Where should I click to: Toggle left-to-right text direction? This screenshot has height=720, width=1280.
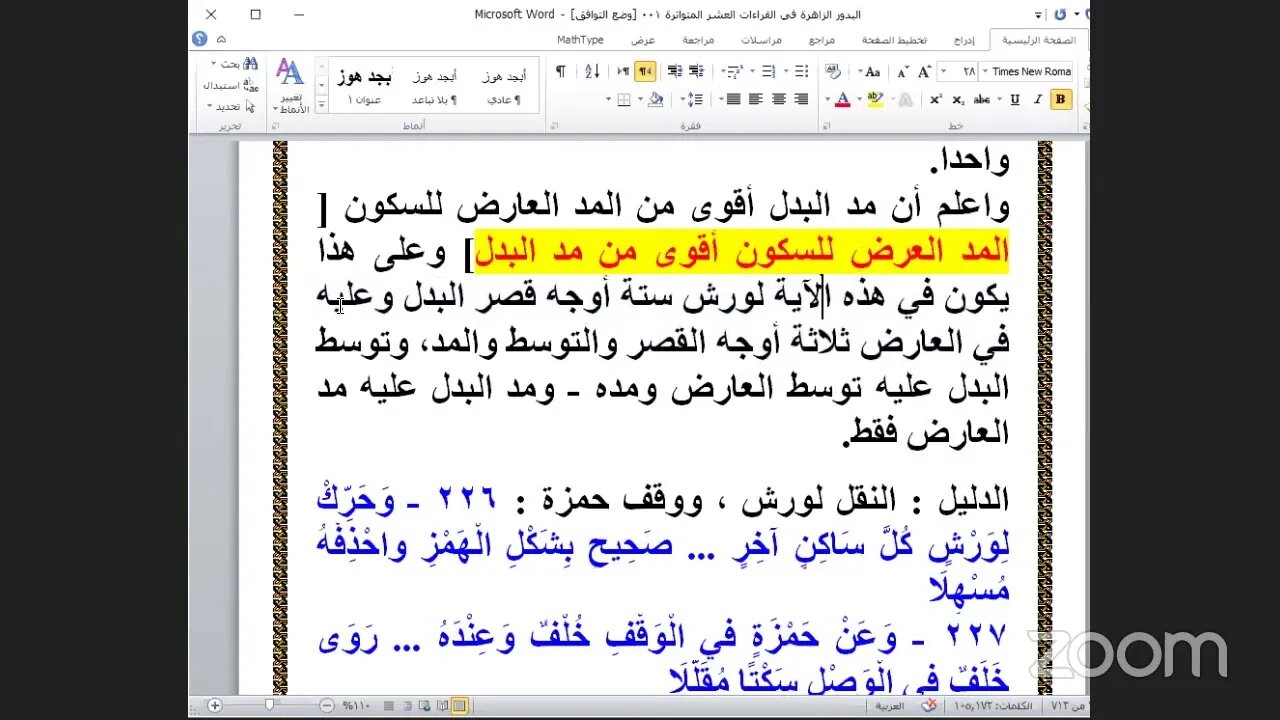tap(623, 71)
